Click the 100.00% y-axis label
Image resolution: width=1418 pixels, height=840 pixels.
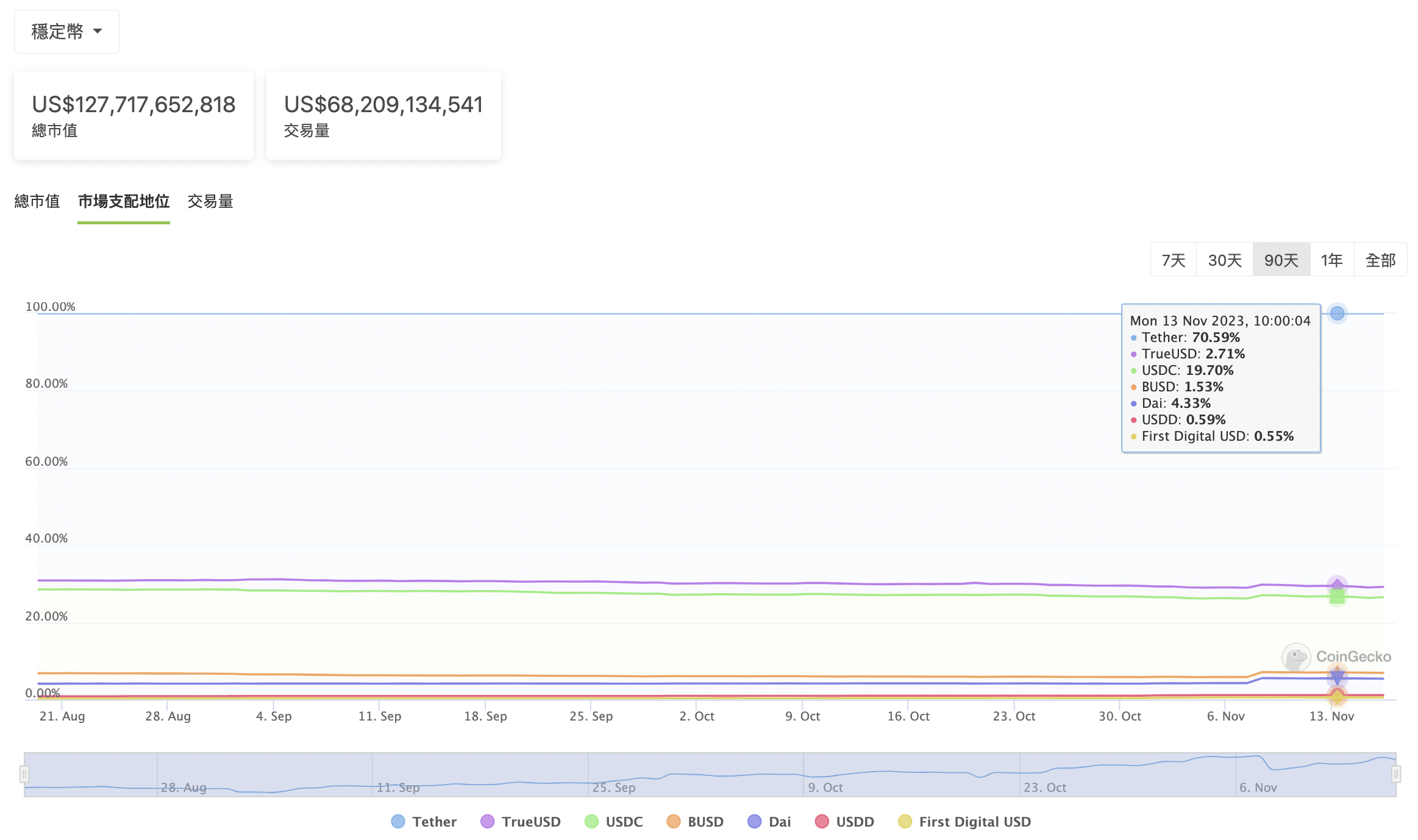pos(50,307)
